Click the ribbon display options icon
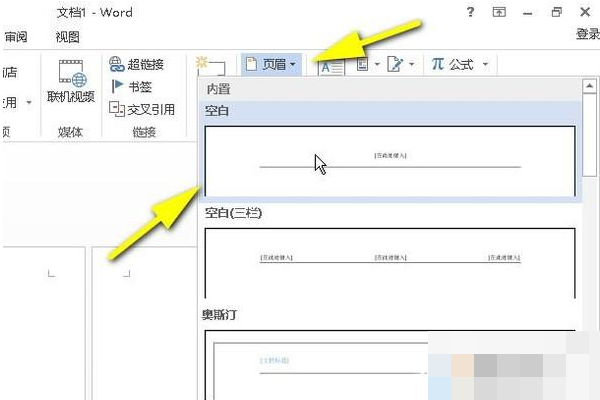The width and height of the screenshot is (600, 400). (x=499, y=12)
